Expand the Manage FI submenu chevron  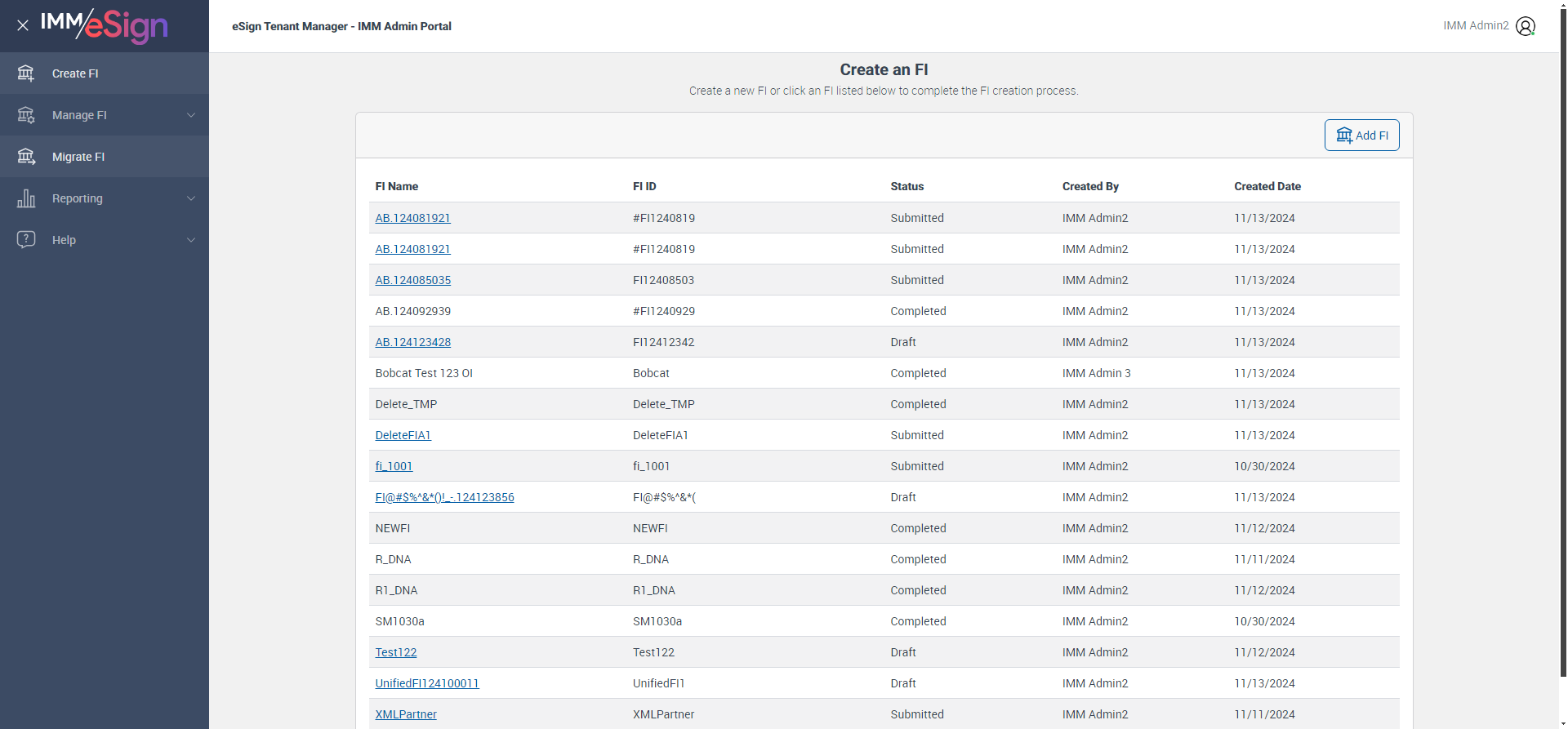191,115
